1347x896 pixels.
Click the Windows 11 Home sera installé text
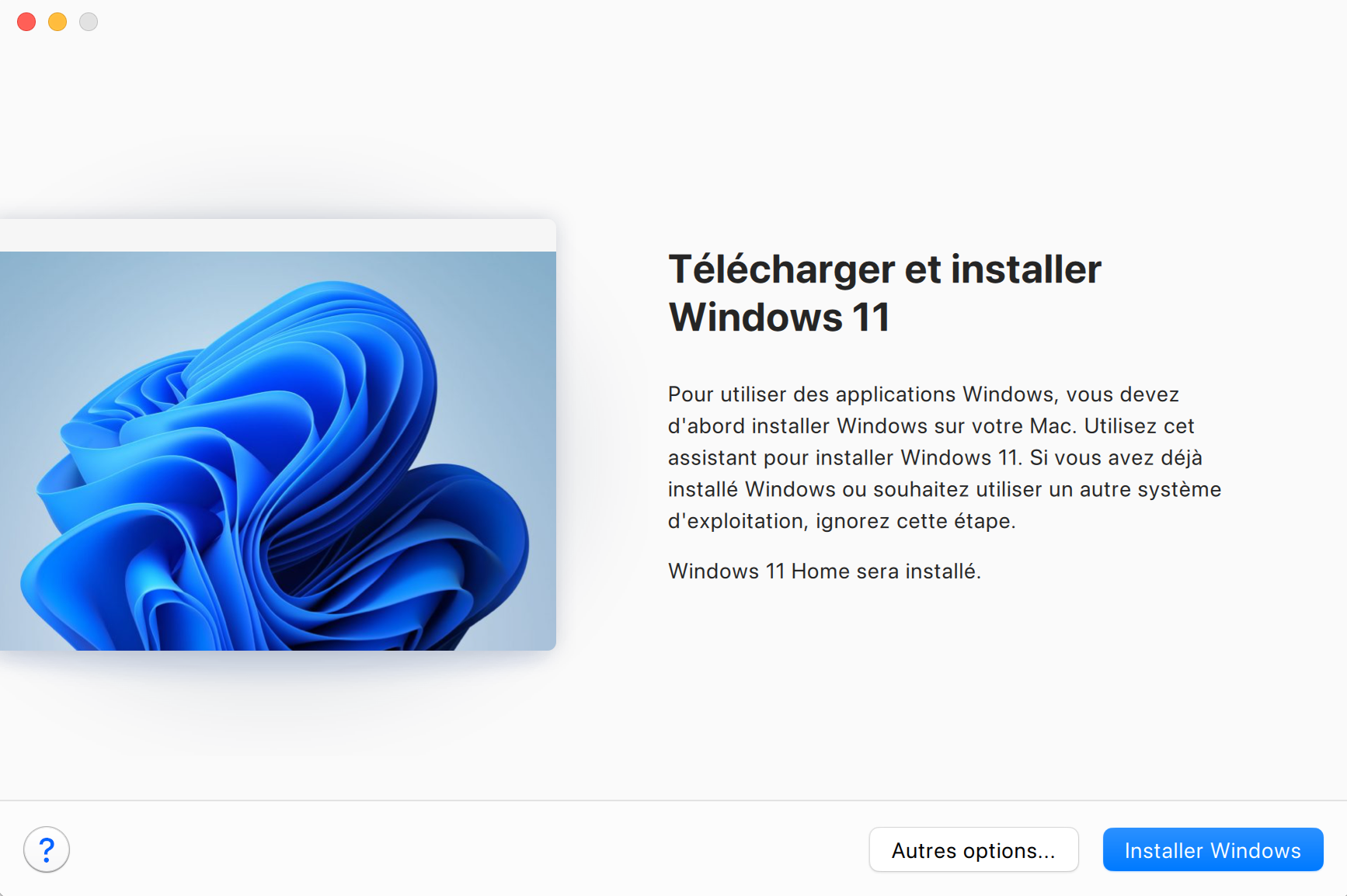click(824, 571)
